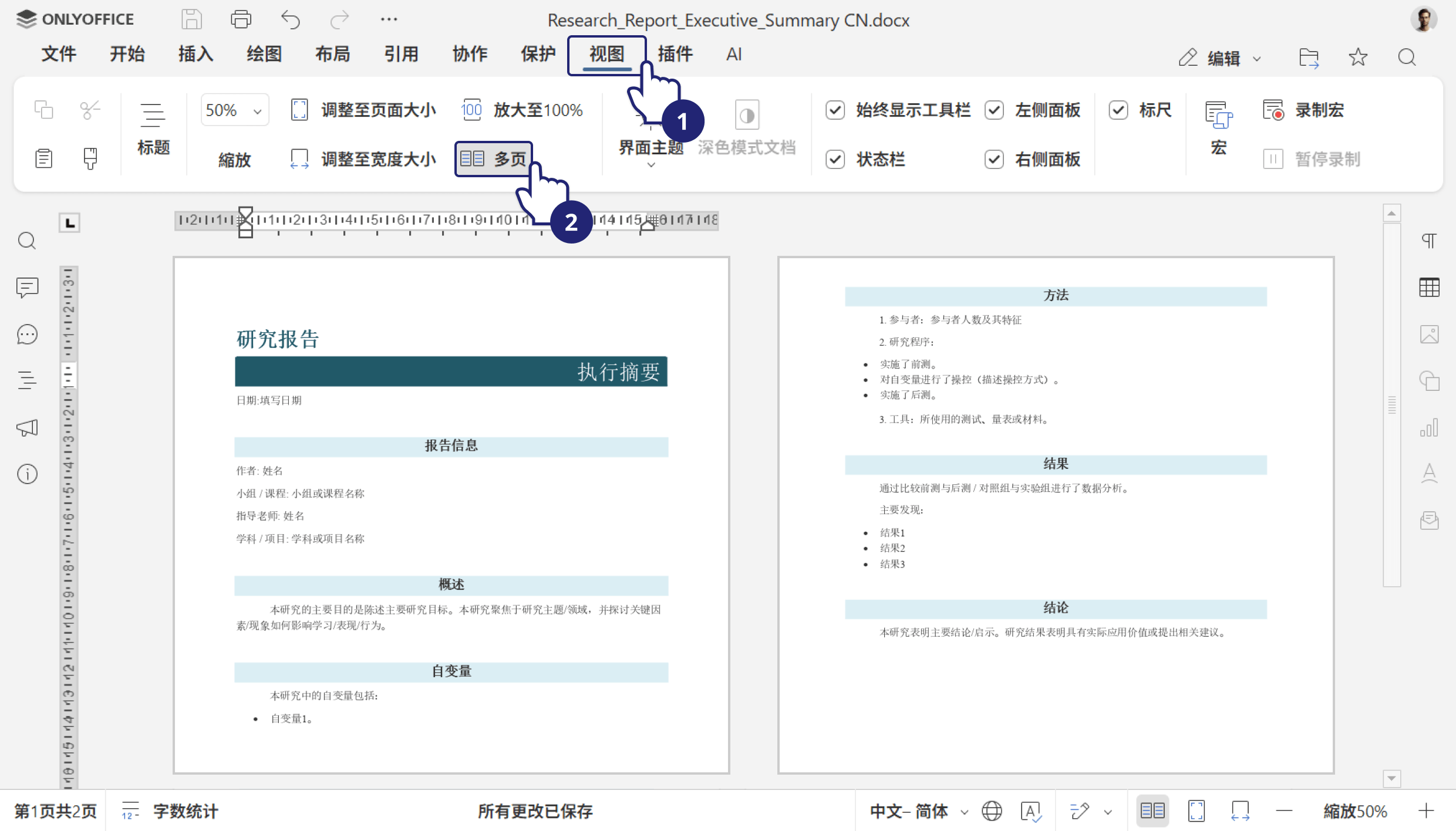The image size is (1456, 831).
Task: Expand the 界面主题 theme dropdown
Action: pyautogui.click(x=651, y=165)
